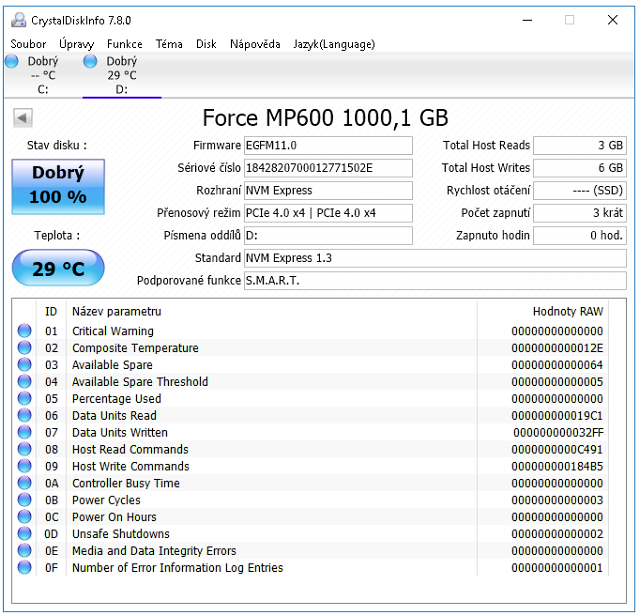636x616 pixels.
Task: Switch to the D: drive tab
Action: click(122, 75)
